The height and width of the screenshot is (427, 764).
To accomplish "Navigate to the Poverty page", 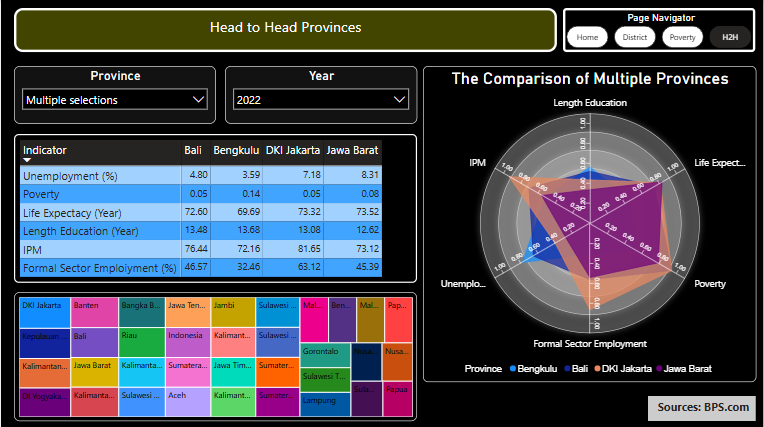I will click(682, 38).
